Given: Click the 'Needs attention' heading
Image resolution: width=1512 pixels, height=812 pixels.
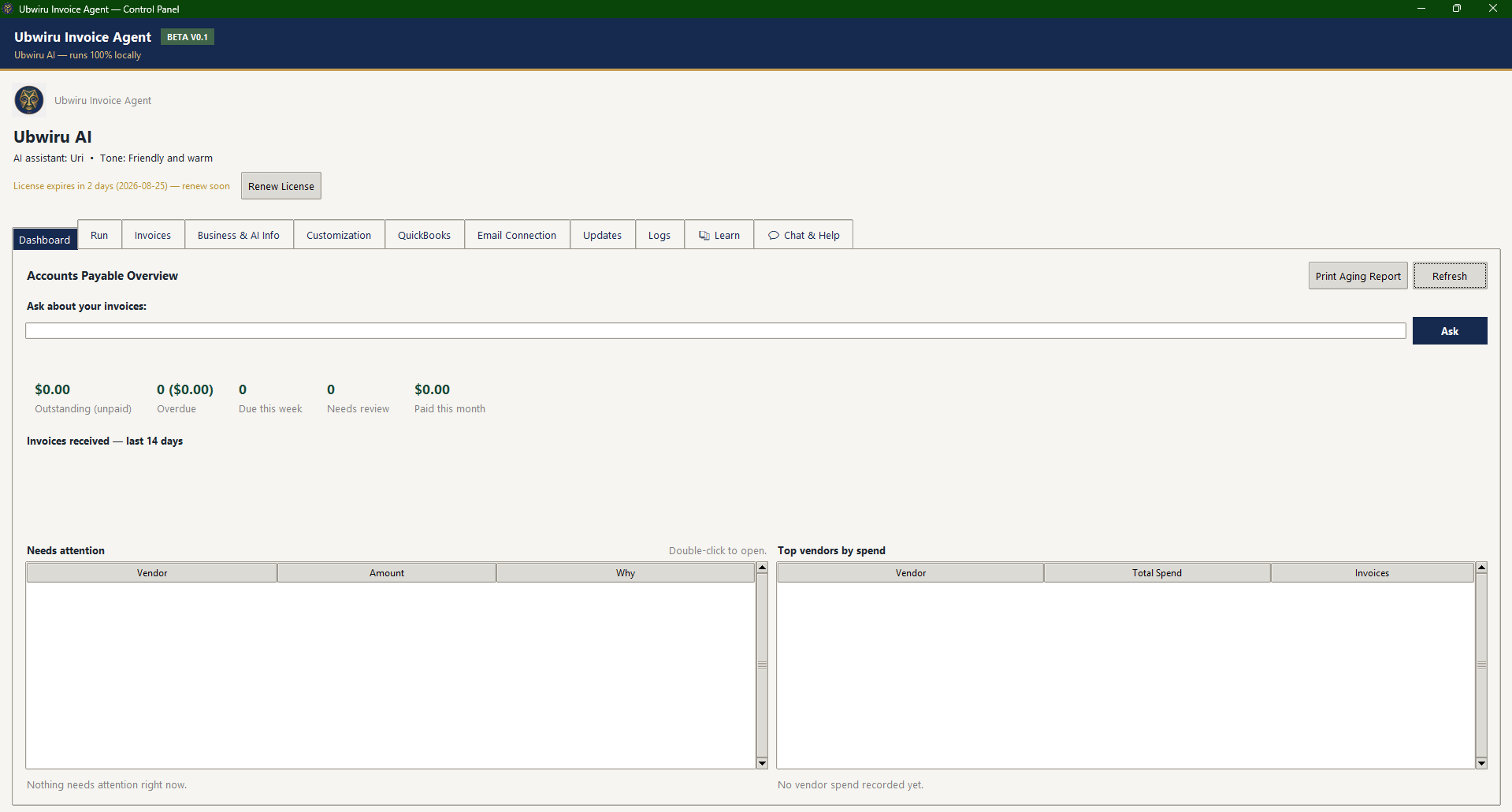Looking at the screenshot, I should click(x=65, y=551).
